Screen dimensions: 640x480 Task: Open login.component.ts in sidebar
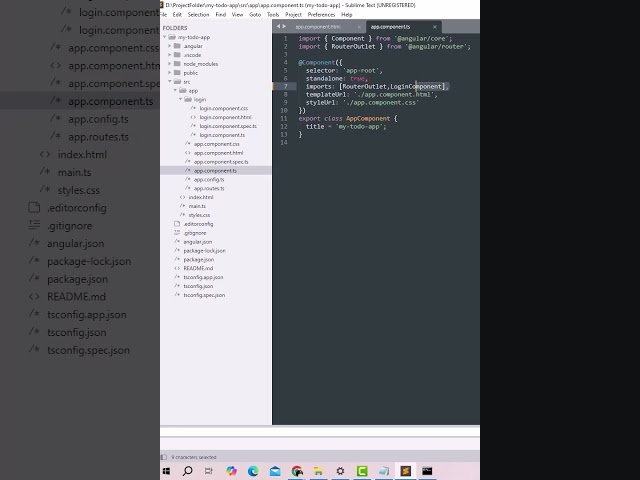[222, 135]
